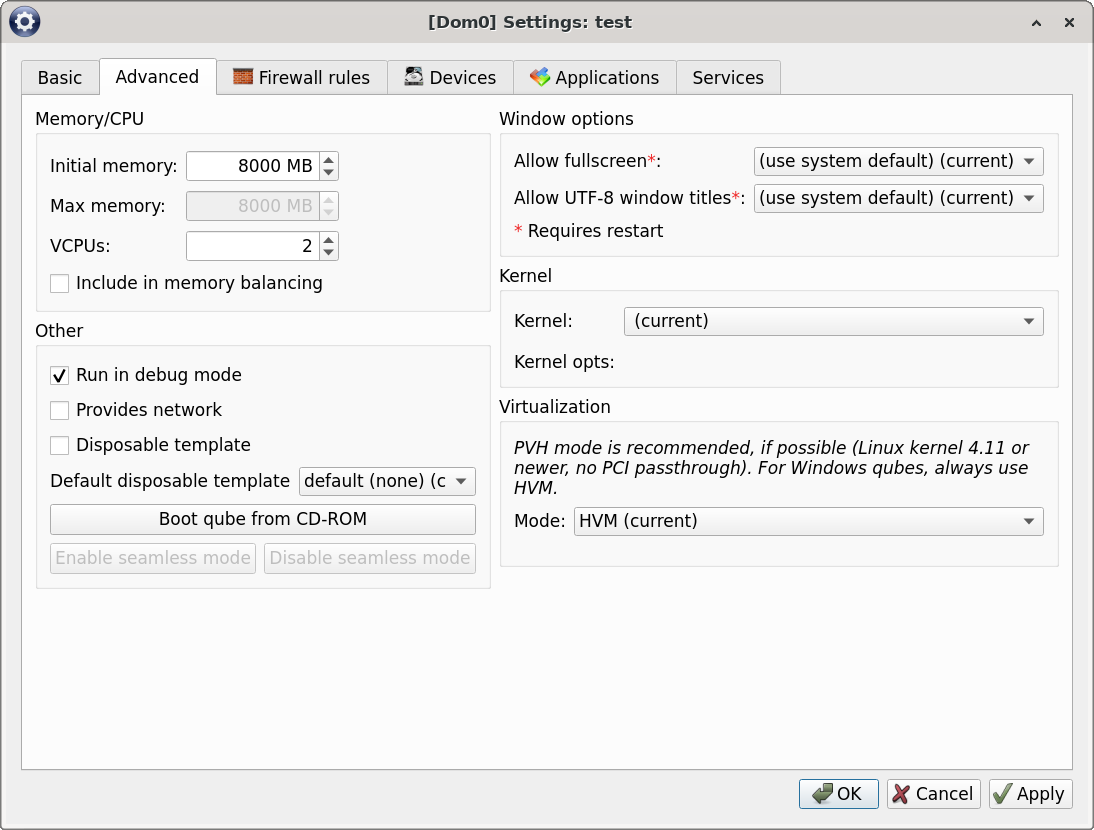Switch to the Devices tab

pyautogui.click(x=450, y=77)
